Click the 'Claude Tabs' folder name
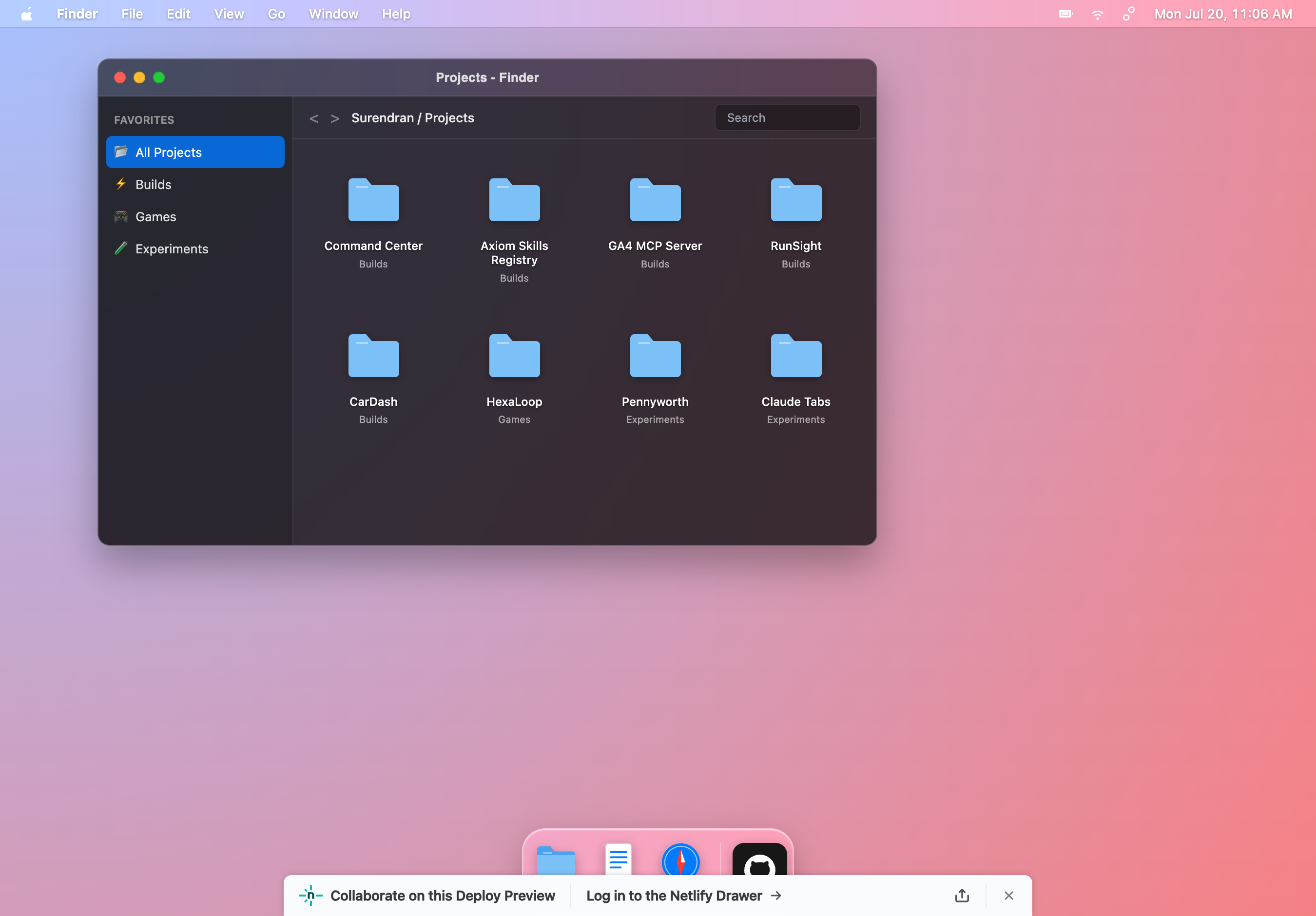 coord(795,401)
